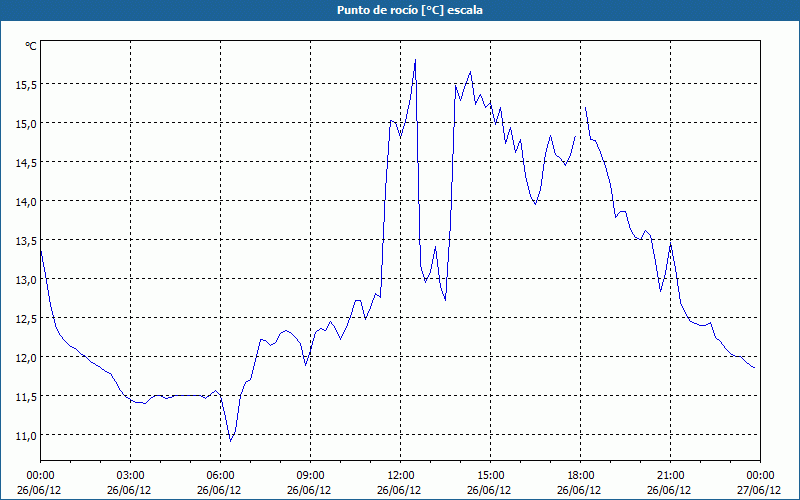This screenshot has height=500, width=800.
Task: Pick the 13,0 axis label
Action: tap(26, 280)
